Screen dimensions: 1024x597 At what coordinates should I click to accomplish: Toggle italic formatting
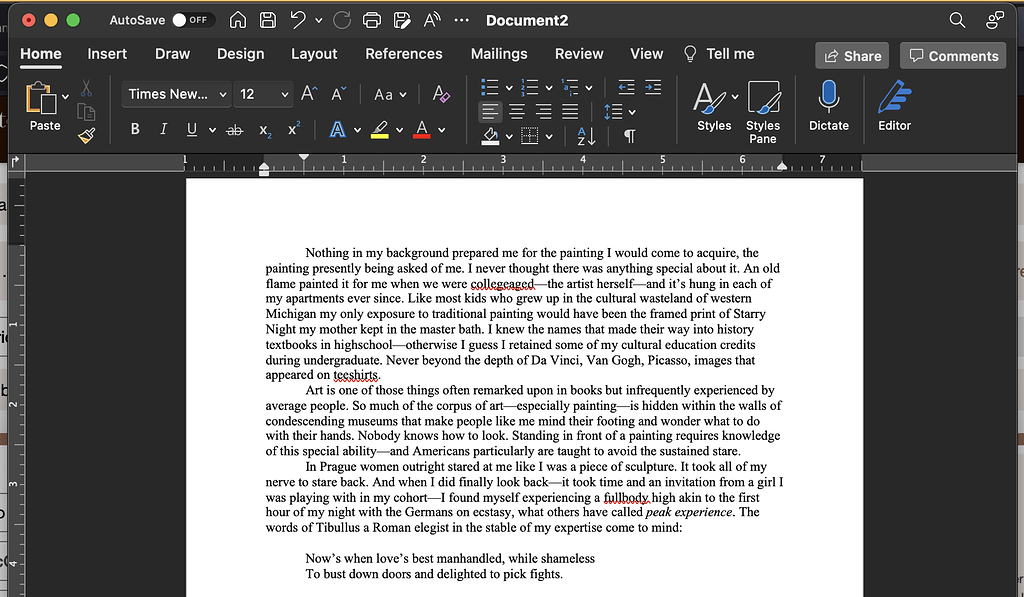point(163,129)
